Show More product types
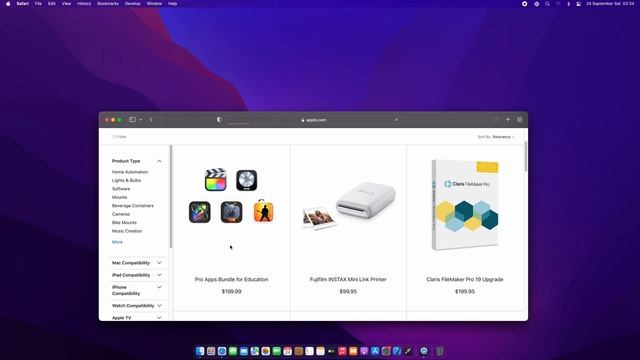Image resolution: width=640 pixels, height=360 pixels. (117, 242)
